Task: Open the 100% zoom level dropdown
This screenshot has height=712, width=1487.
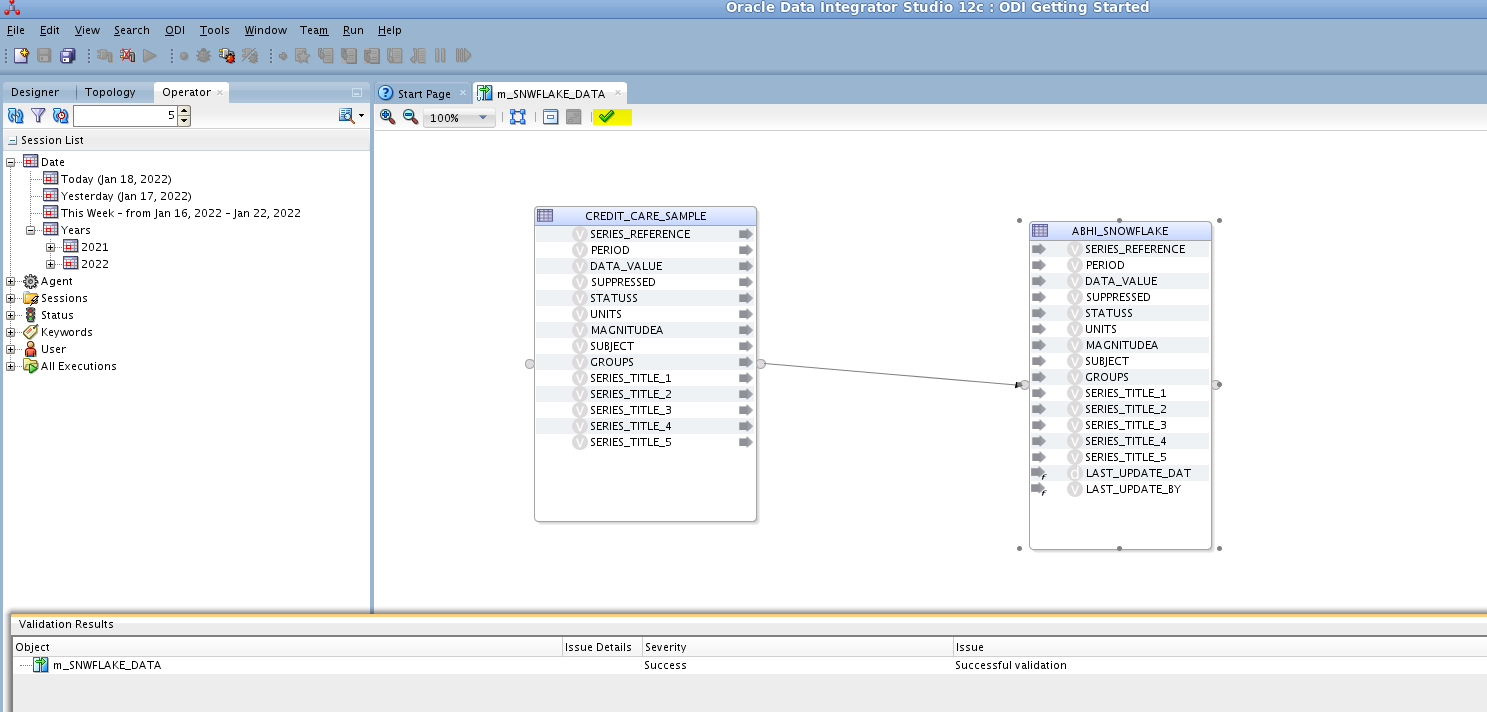Action: pos(484,118)
